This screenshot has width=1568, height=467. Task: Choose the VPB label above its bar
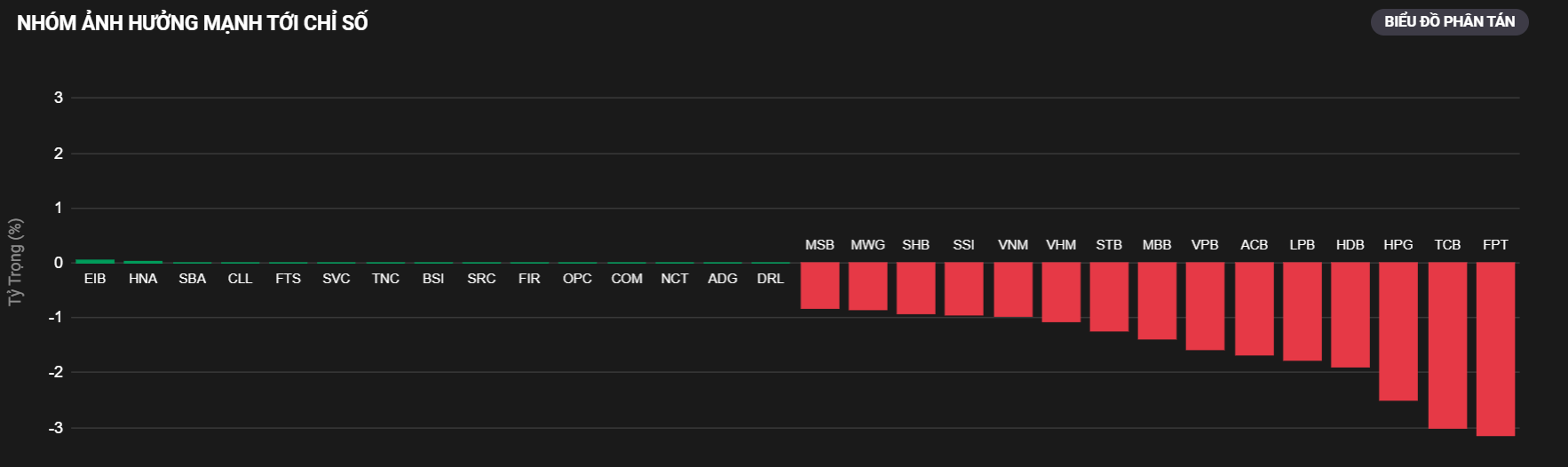tap(1205, 245)
